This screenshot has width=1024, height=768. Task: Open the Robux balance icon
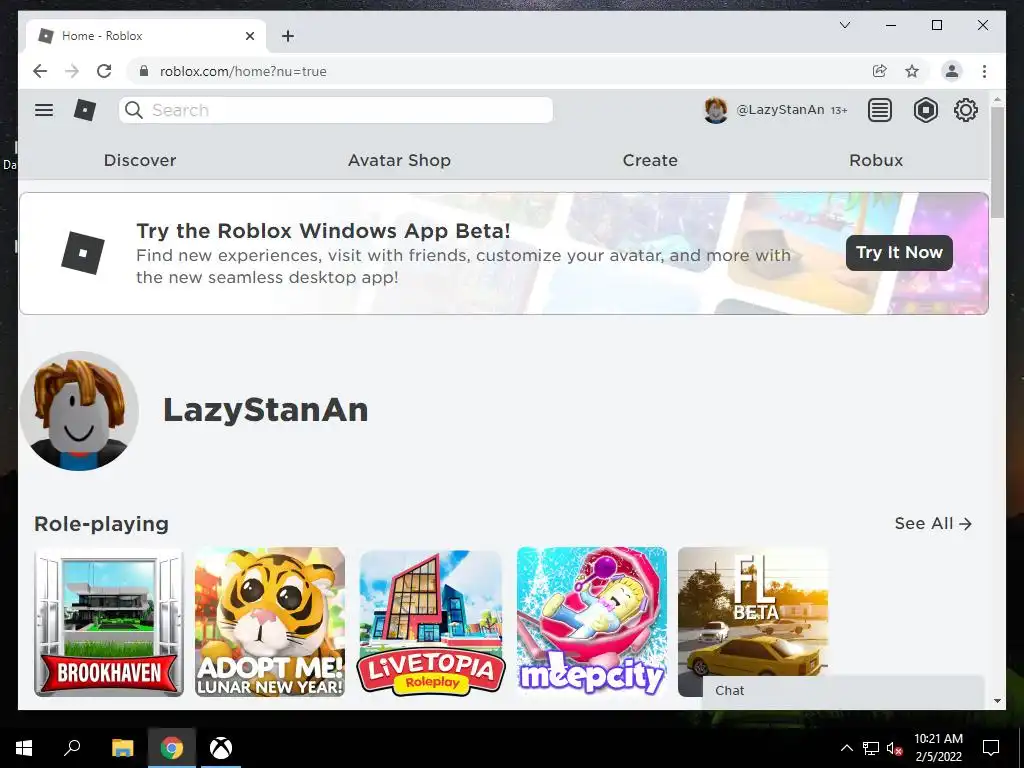[925, 110]
